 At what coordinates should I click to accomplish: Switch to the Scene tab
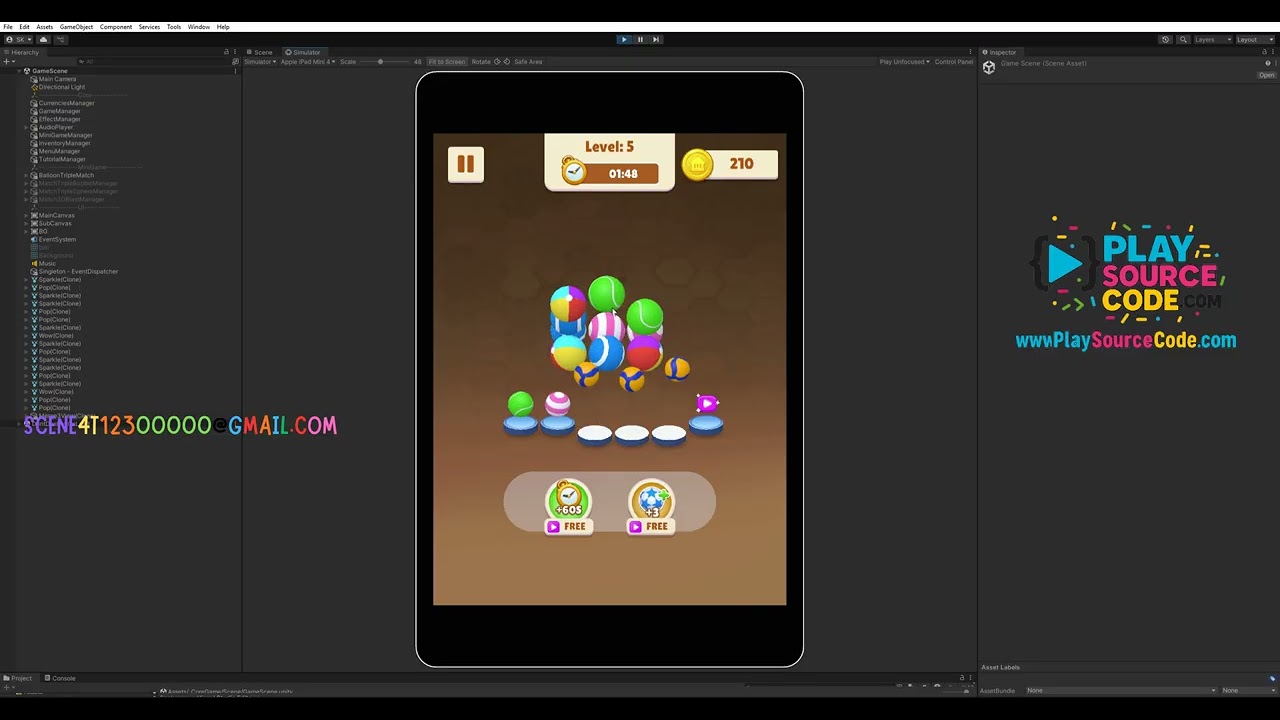click(260, 52)
